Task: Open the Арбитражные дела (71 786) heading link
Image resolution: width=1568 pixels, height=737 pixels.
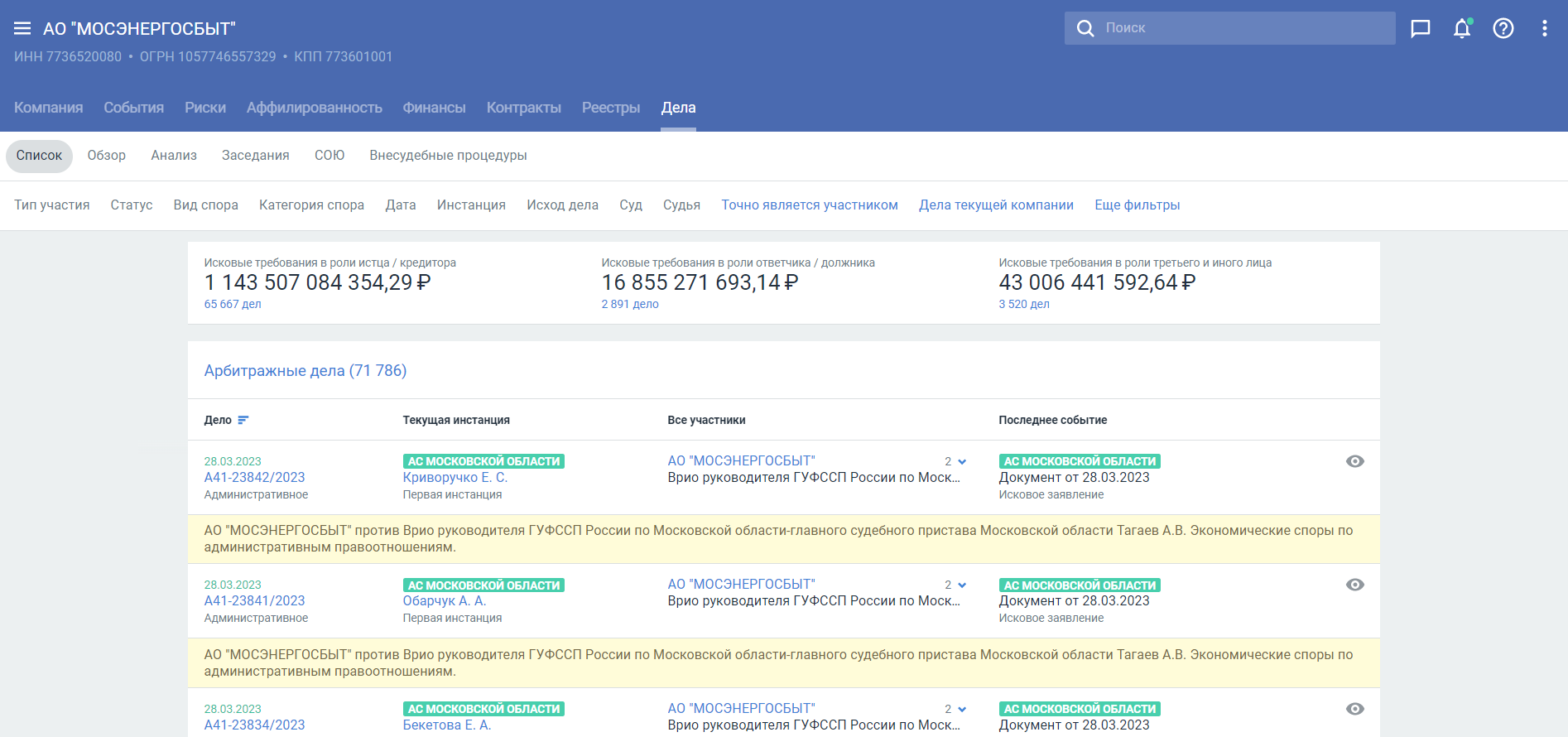Action: pyautogui.click(x=305, y=371)
